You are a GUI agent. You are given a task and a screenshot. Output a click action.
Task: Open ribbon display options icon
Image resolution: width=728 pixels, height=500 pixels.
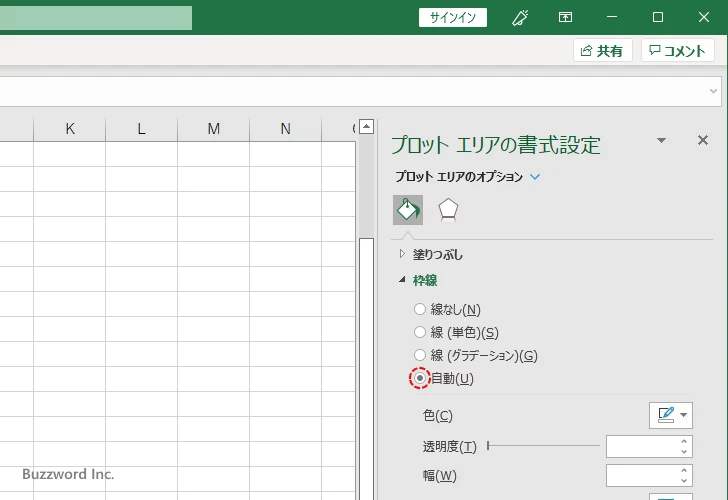[x=565, y=17]
